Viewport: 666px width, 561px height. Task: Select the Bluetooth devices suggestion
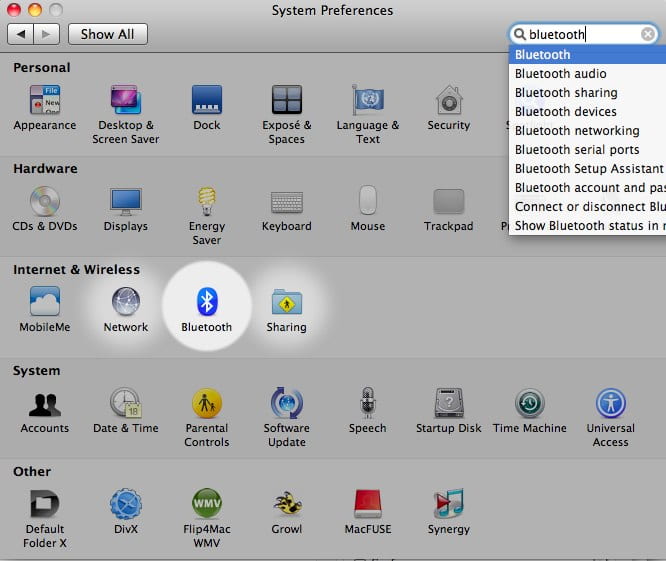pos(587,112)
